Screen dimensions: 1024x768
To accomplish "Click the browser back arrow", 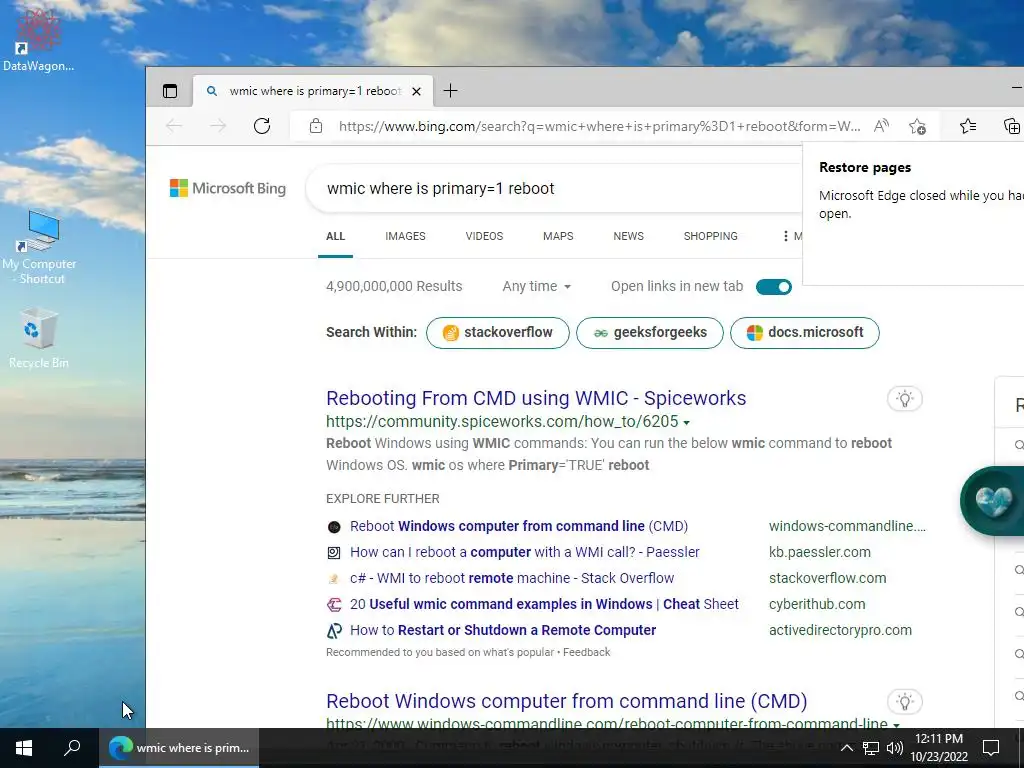I will pos(174,126).
